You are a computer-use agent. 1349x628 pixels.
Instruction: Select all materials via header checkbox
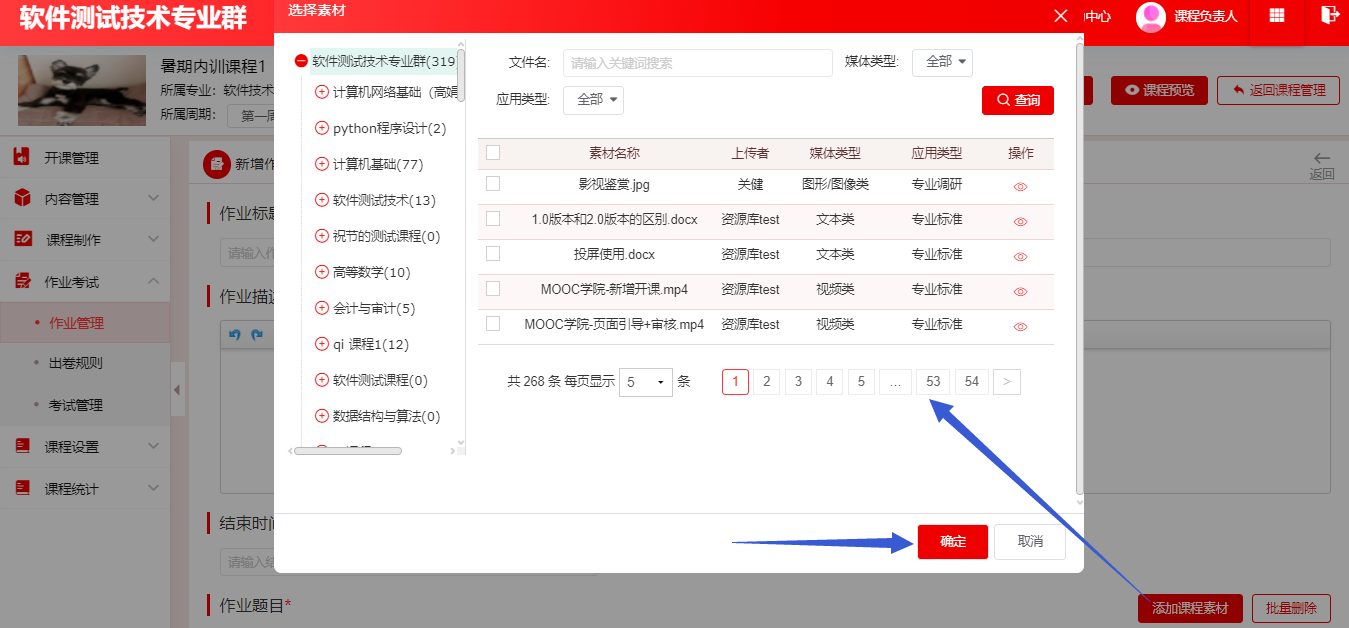pos(492,153)
